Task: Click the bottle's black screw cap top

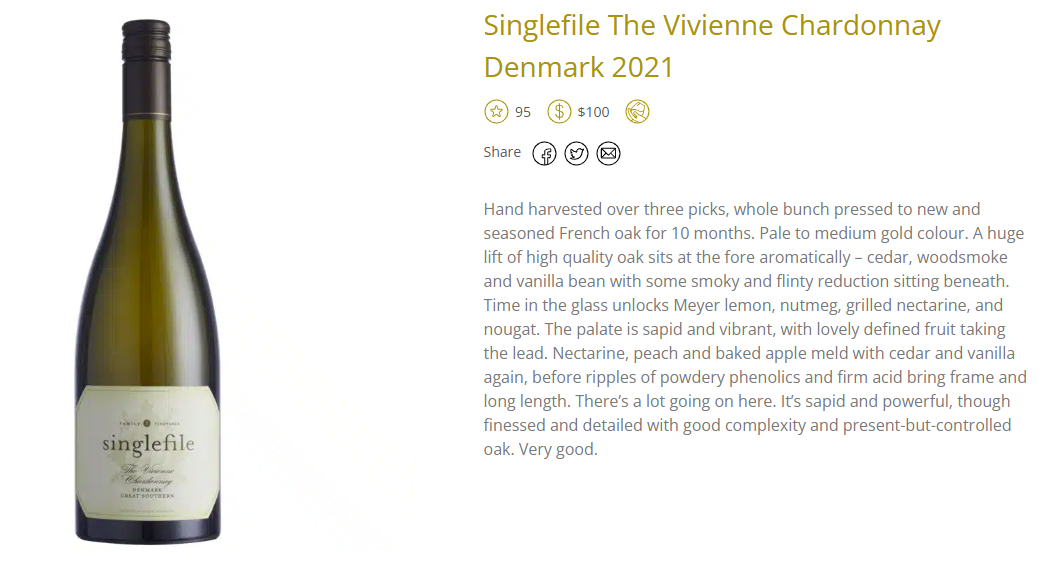Action: (146, 42)
